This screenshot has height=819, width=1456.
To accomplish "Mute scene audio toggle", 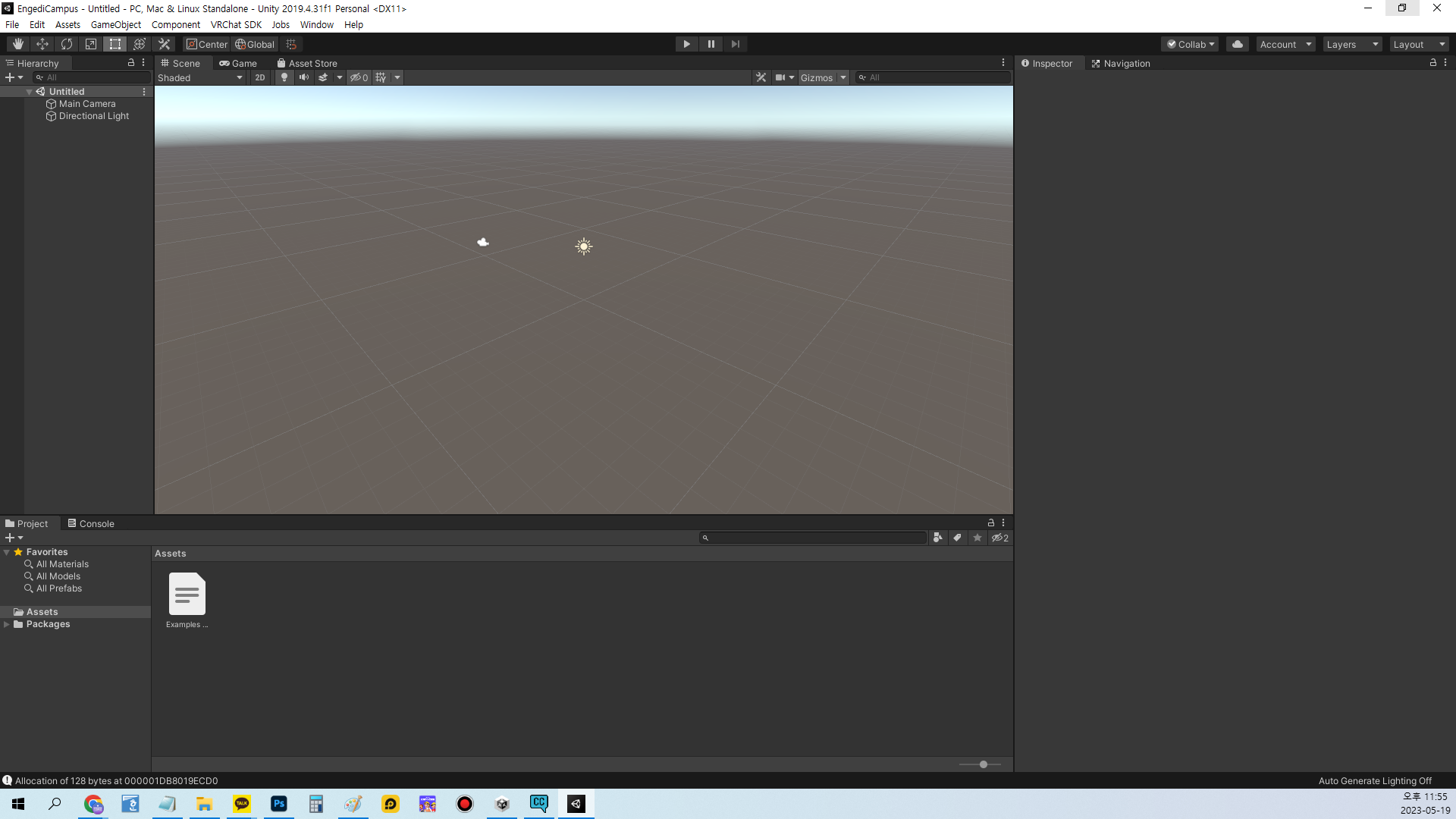I will 304,77.
